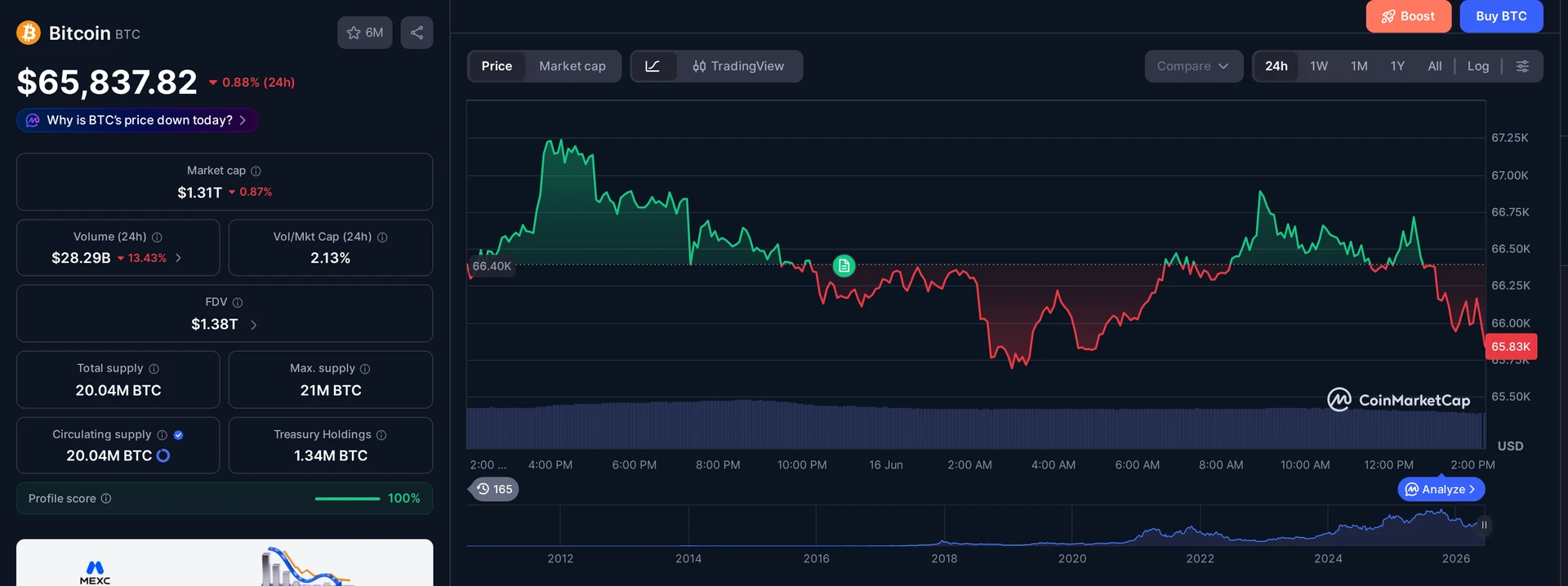Expand FDV details chevron
The width and height of the screenshot is (1568, 586).
(x=254, y=325)
